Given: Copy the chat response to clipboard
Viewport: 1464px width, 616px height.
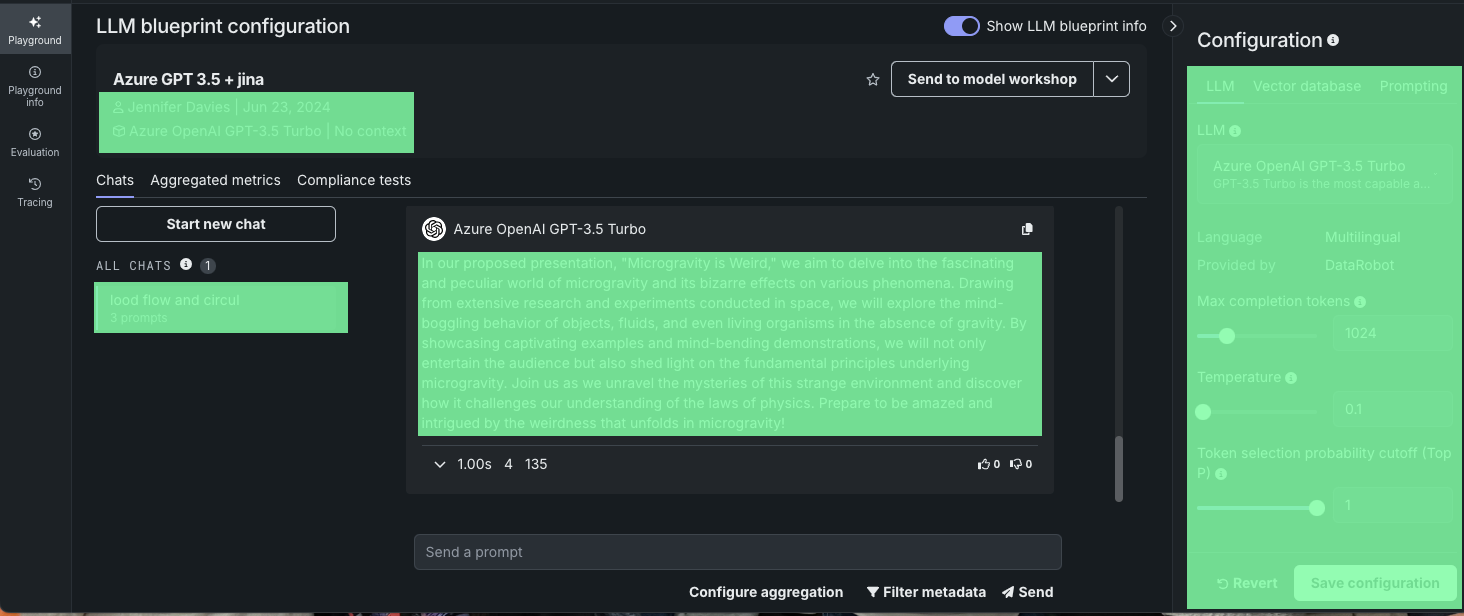Looking at the screenshot, I should (1027, 229).
